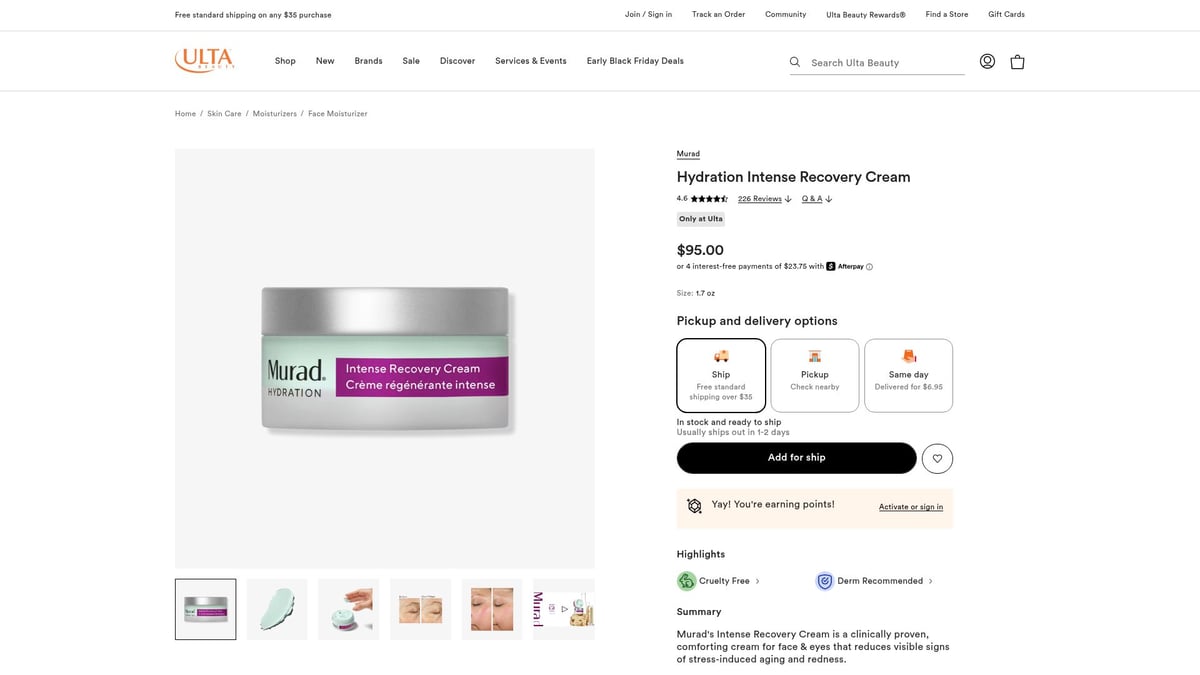Type in the Search Ulta Beauty field
The height and width of the screenshot is (675, 1200).
[x=885, y=62]
